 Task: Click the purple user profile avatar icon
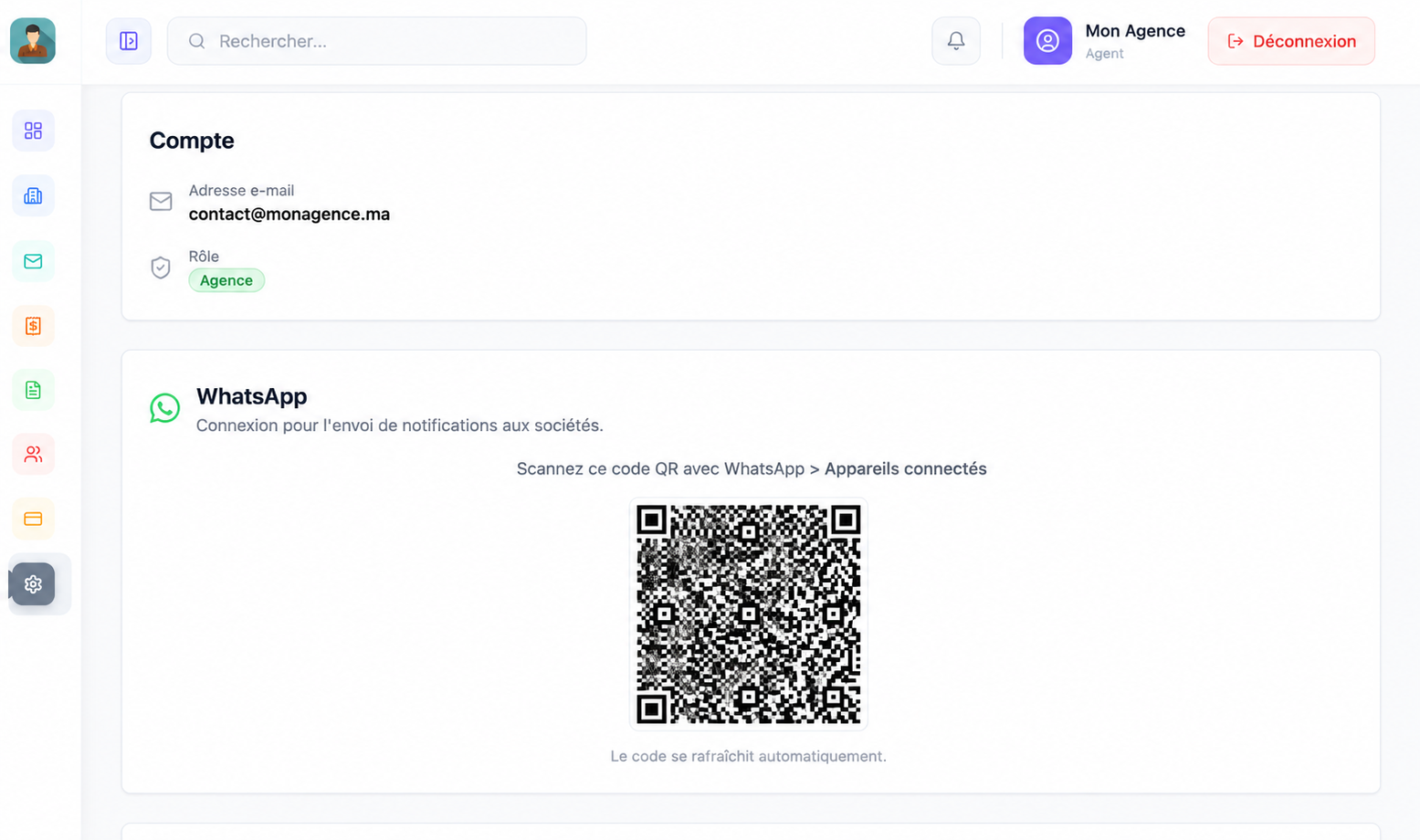pyautogui.click(x=1047, y=41)
